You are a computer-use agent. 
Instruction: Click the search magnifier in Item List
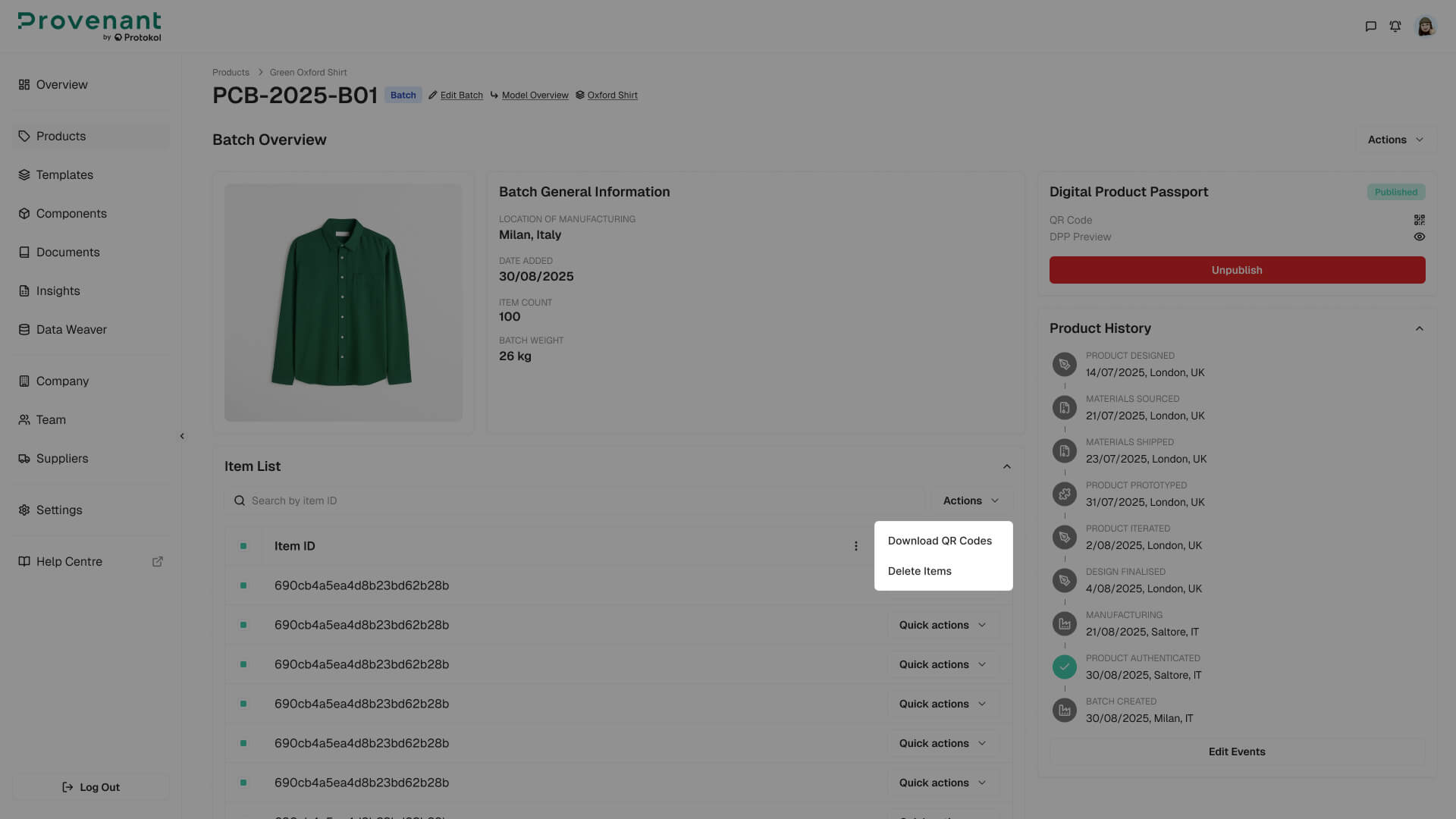[240, 500]
